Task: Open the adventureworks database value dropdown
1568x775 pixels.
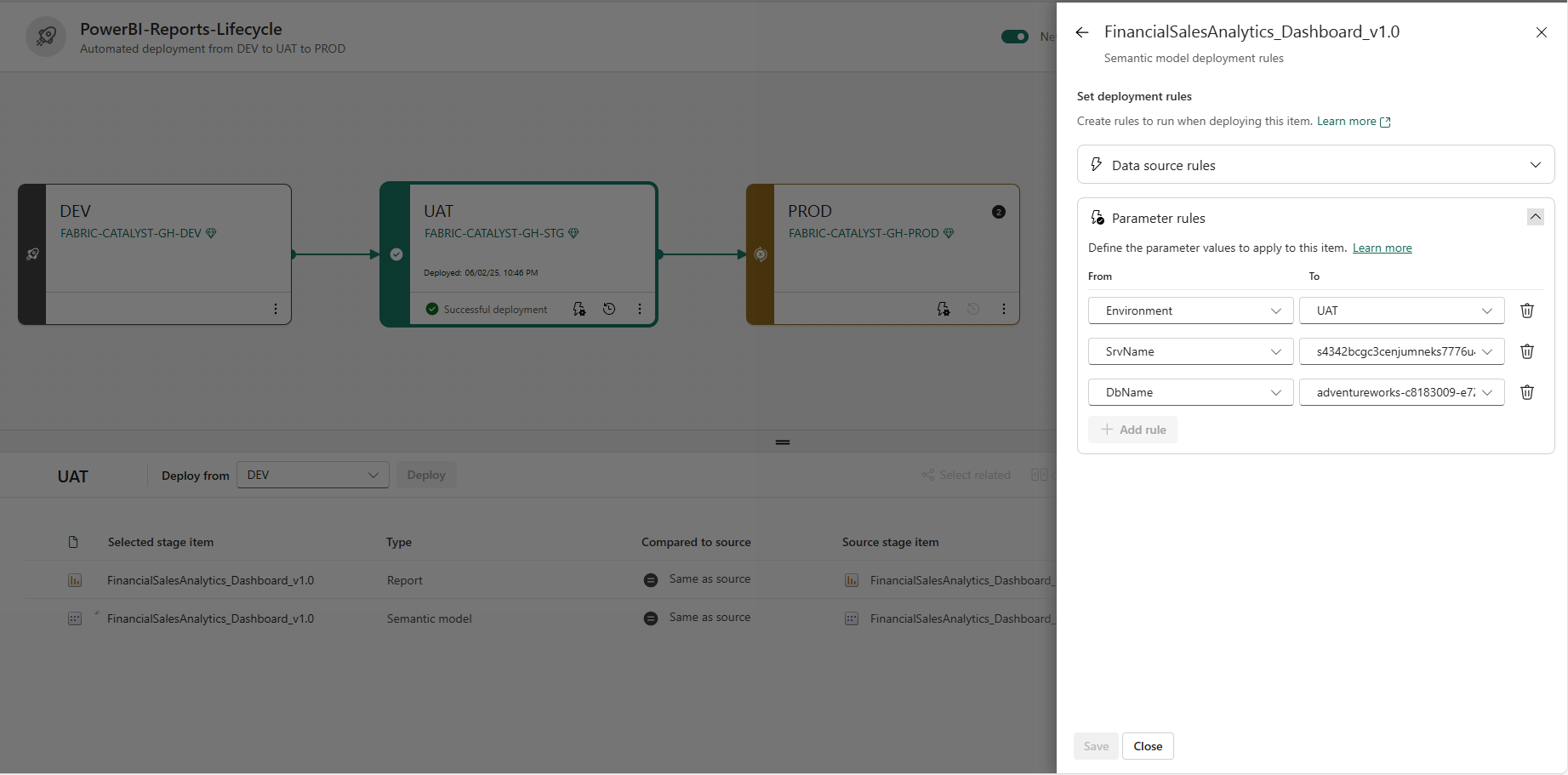Action: coord(1401,392)
